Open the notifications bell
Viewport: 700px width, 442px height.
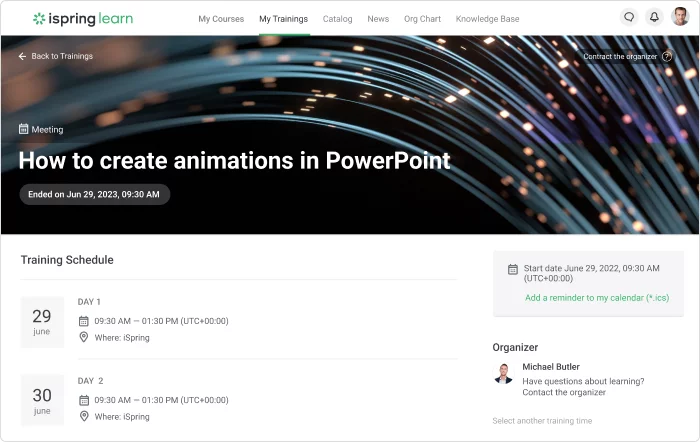click(x=654, y=17)
